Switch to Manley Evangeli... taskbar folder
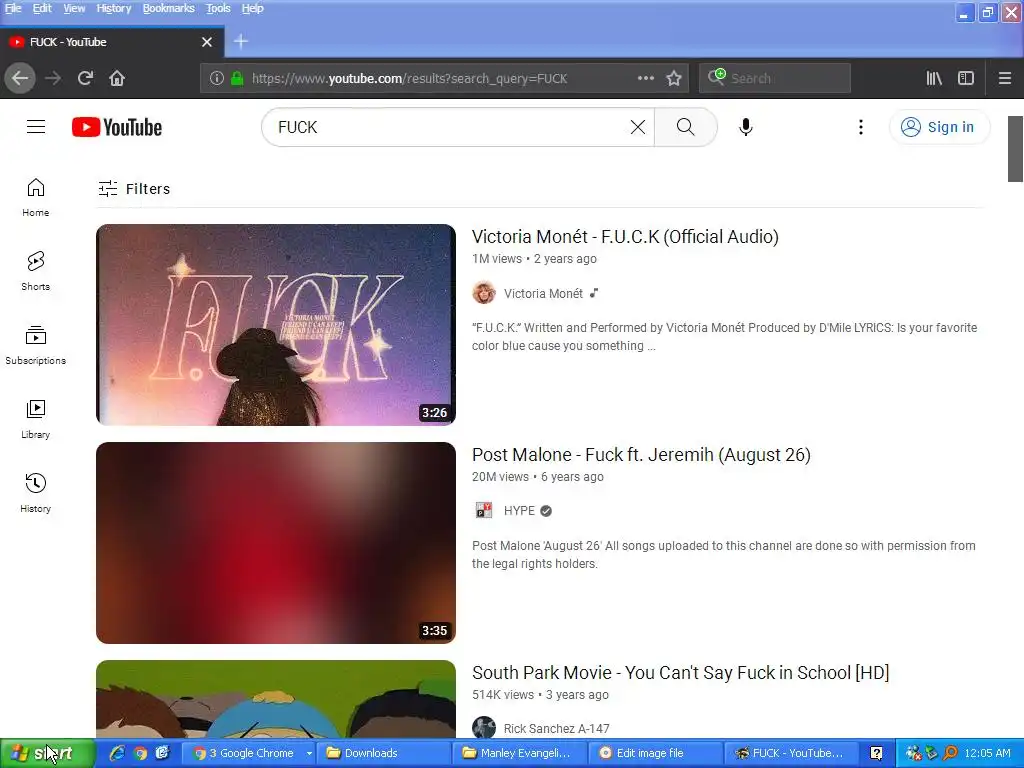Image resolution: width=1024 pixels, height=768 pixels. [x=519, y=753]
